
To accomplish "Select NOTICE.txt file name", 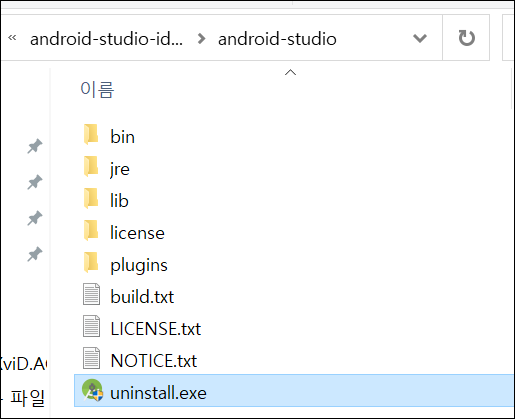I will 154,361.
